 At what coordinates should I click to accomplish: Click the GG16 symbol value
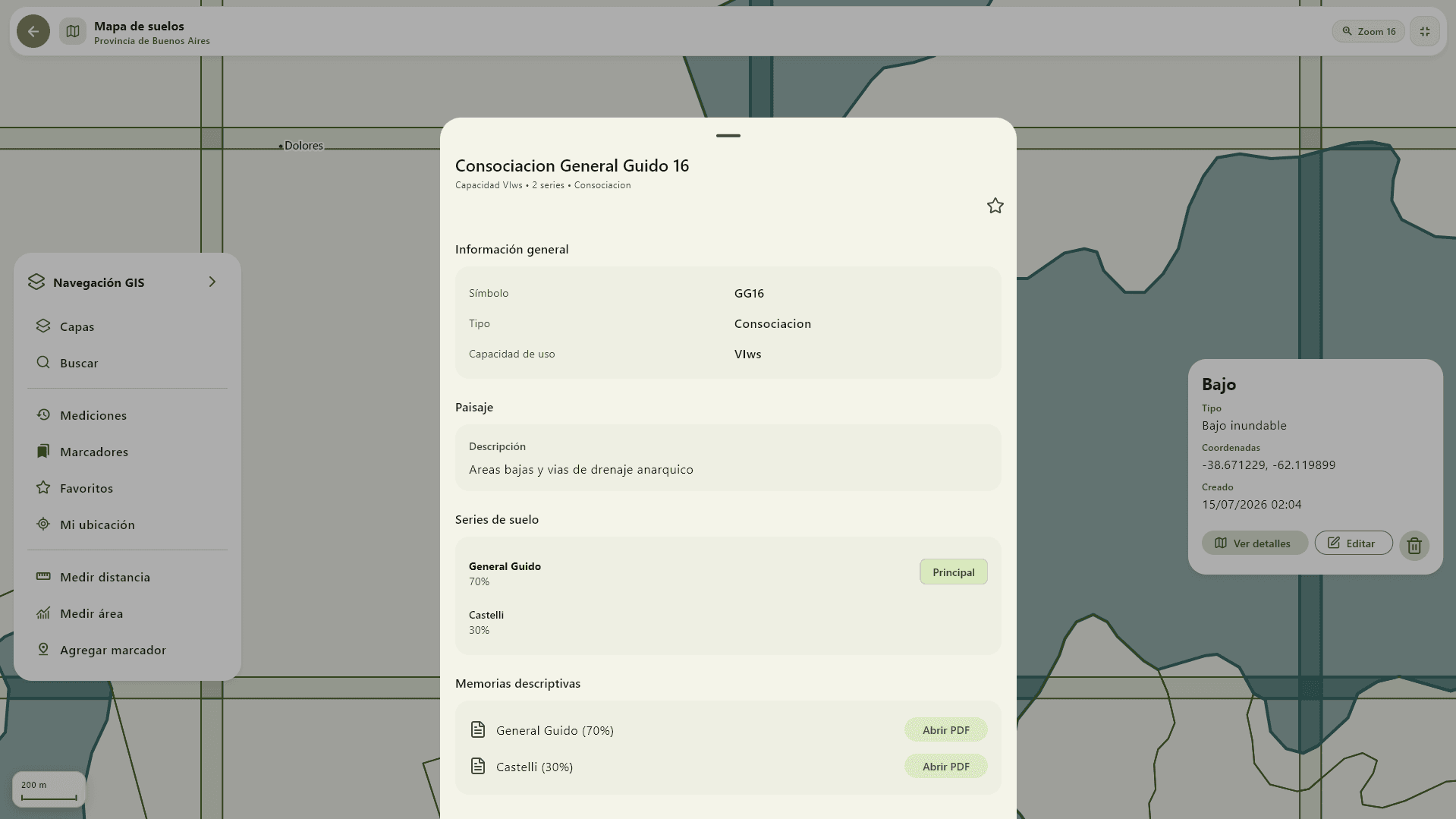pos(749,293)
